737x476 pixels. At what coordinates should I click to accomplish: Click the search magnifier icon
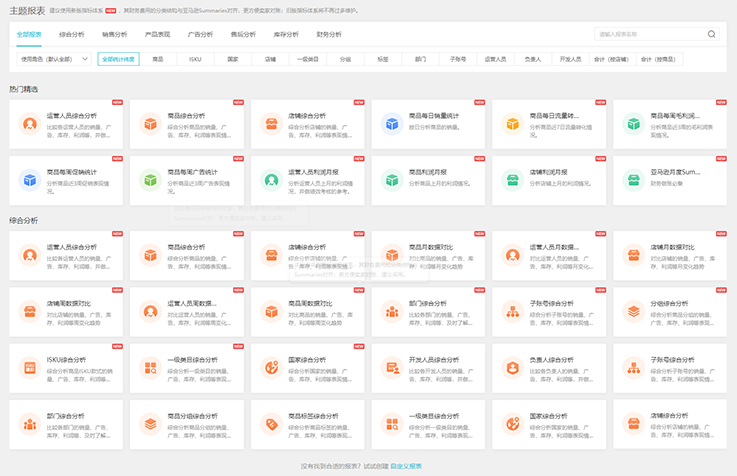tap(711, 34)
